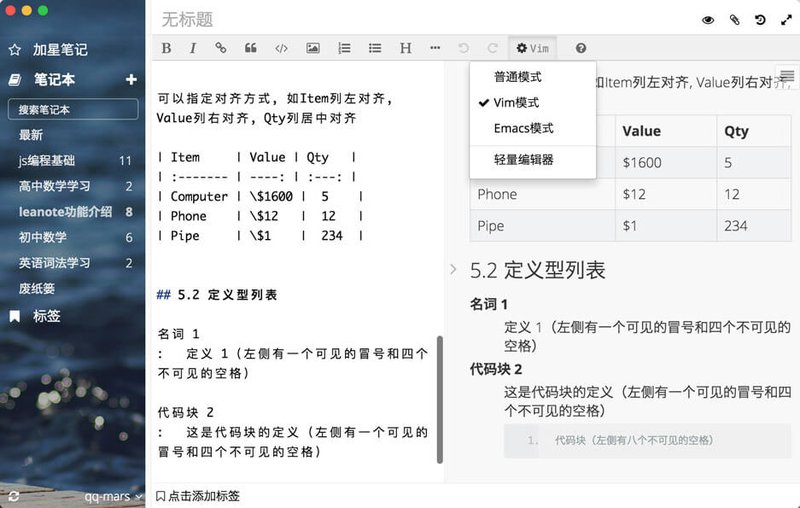Undo the last edit
Image resolution: width=800 pixels, height=508 pixels.
tap(463, 48)
